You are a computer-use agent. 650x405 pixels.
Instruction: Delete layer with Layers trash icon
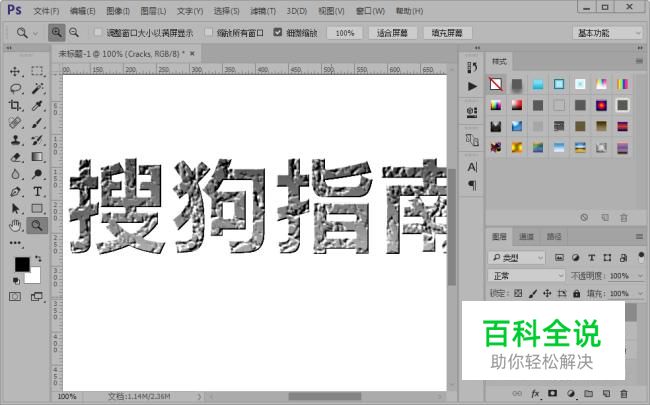[623, 393]
